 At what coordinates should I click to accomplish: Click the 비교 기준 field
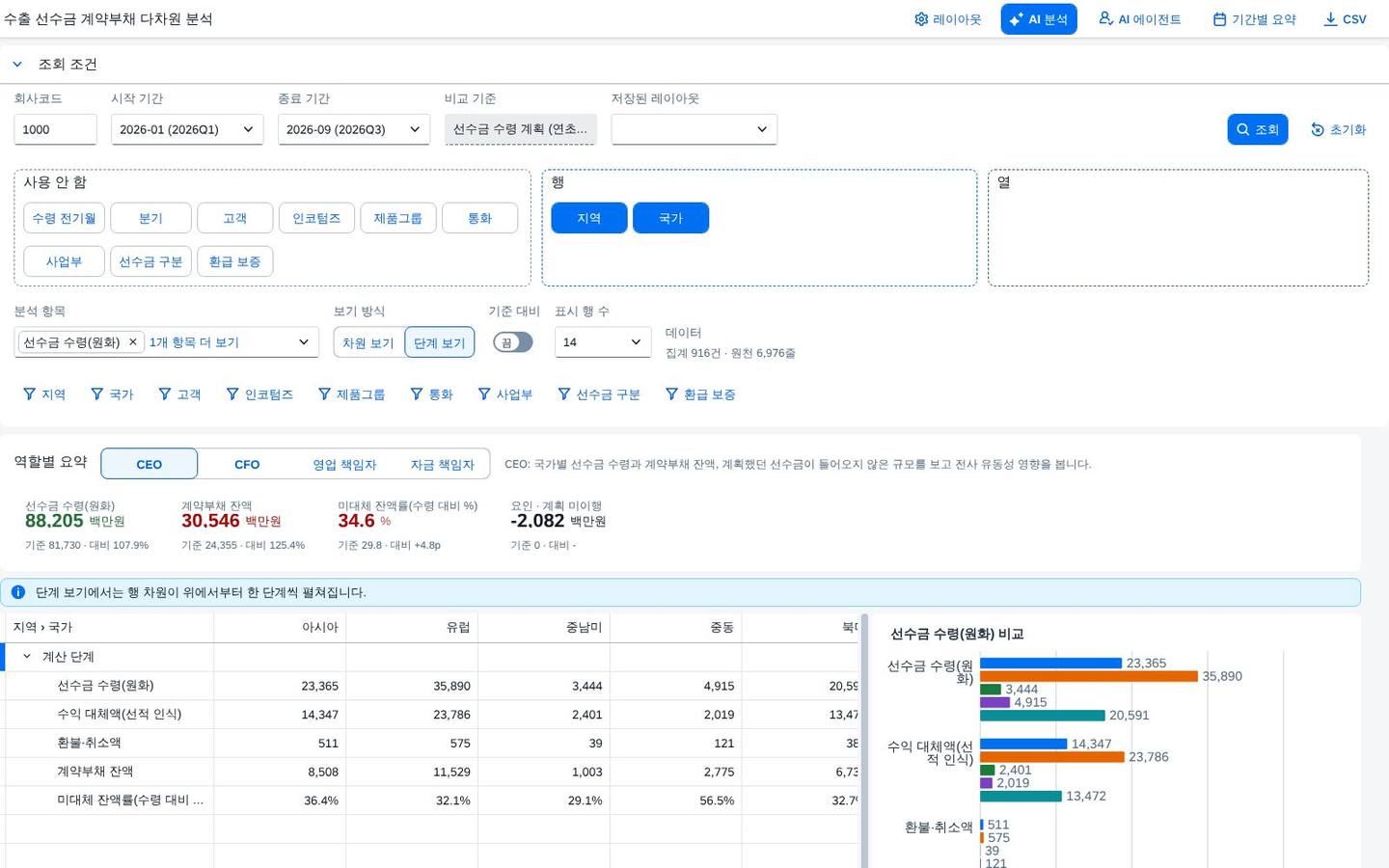coord(521,129)
